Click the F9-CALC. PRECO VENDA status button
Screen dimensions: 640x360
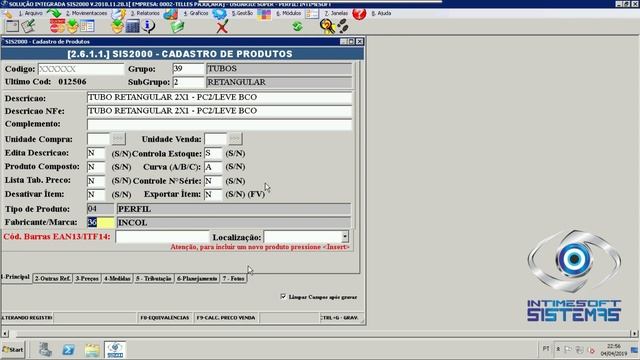point(226,318)
